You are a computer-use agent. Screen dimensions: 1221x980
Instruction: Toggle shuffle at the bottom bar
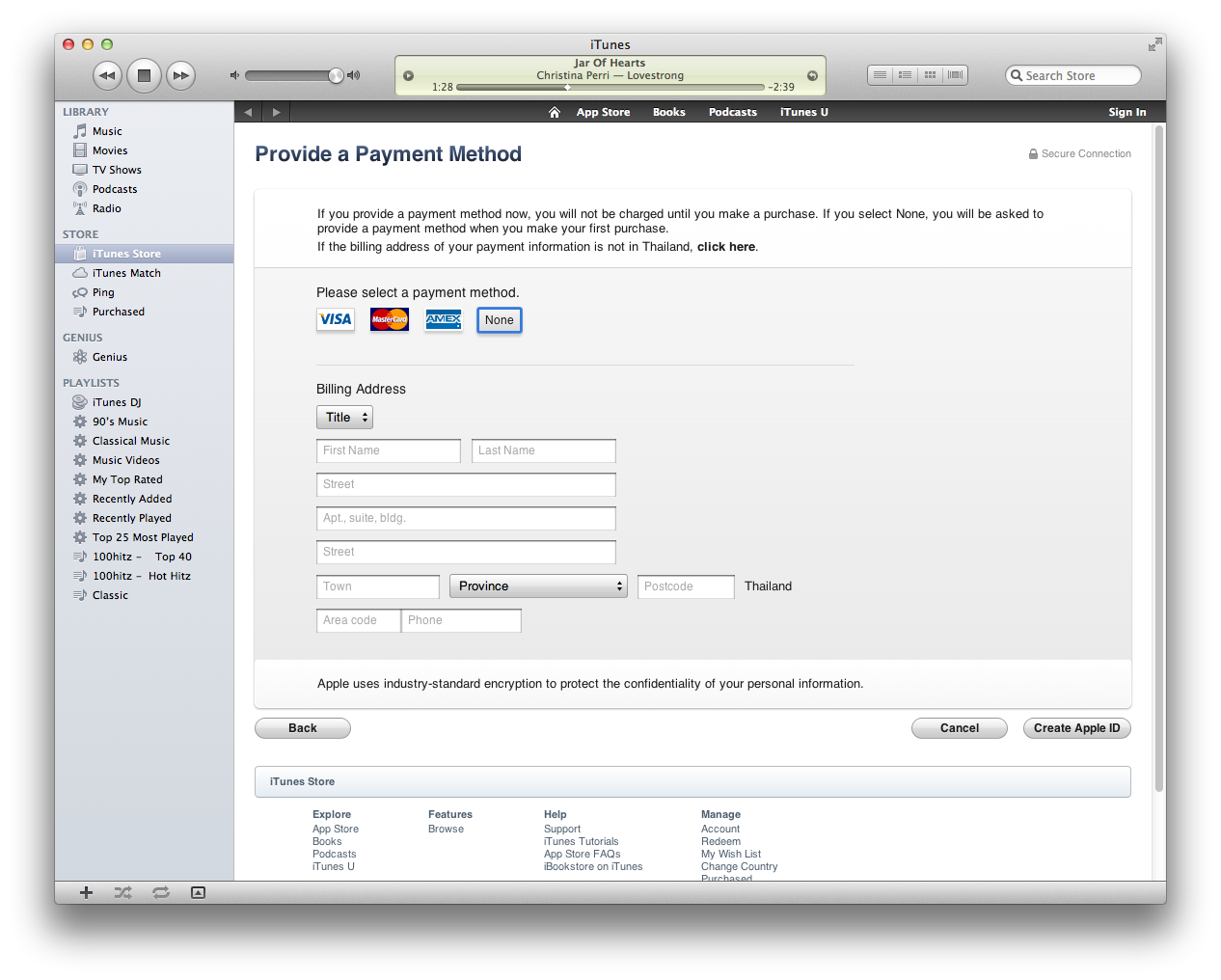coord(123,892)
